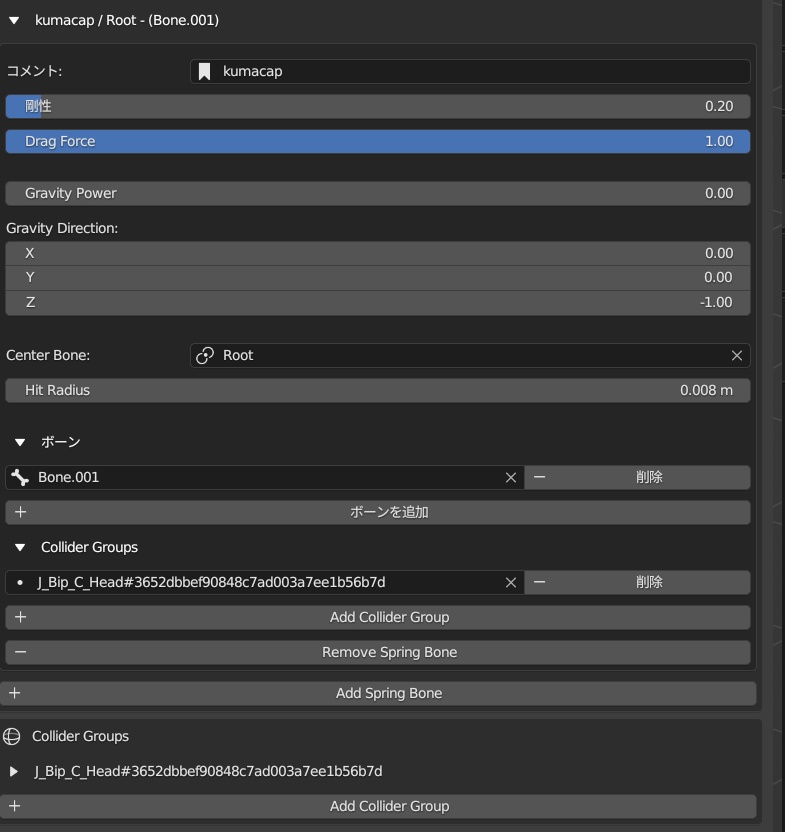Click the bone icon beside Bone.001
Viewport: 785px width, 832px height.
coord(20,477)
